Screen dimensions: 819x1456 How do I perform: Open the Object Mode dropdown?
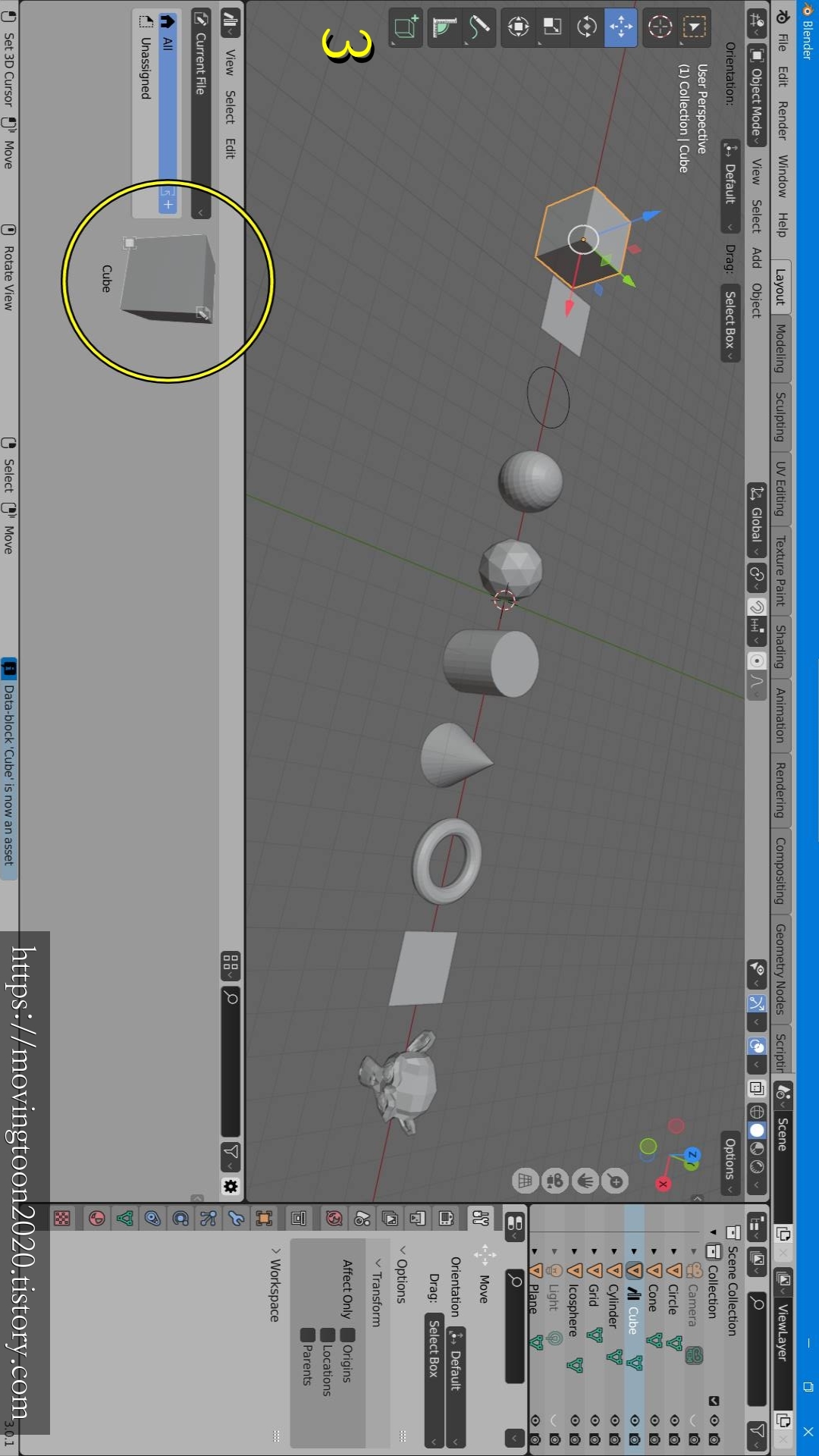click(x=757, y=95)
